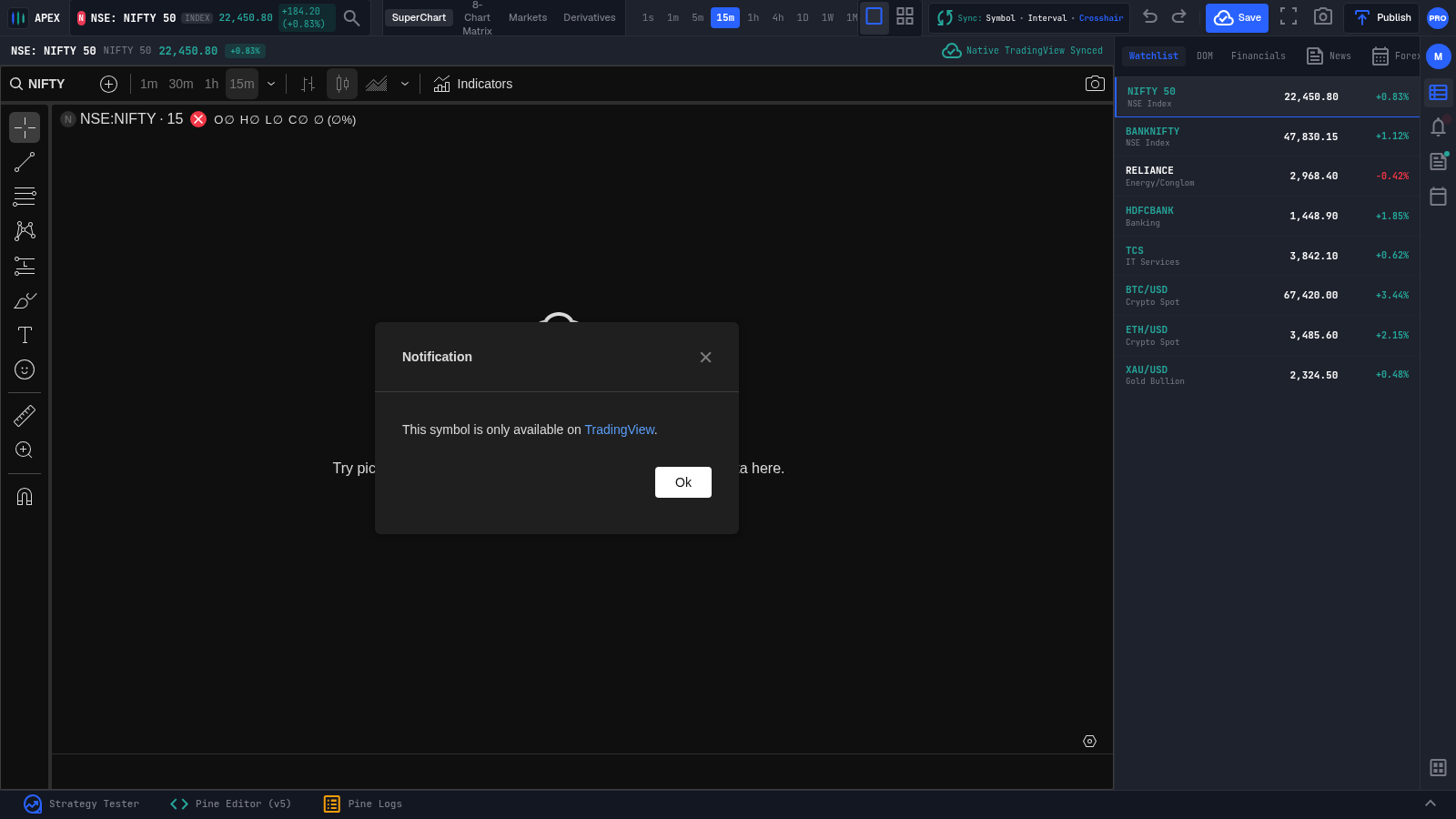Switch chart to bars style
The width and height of the screenshot is (1456, 819).
click(x=308, y=84)
